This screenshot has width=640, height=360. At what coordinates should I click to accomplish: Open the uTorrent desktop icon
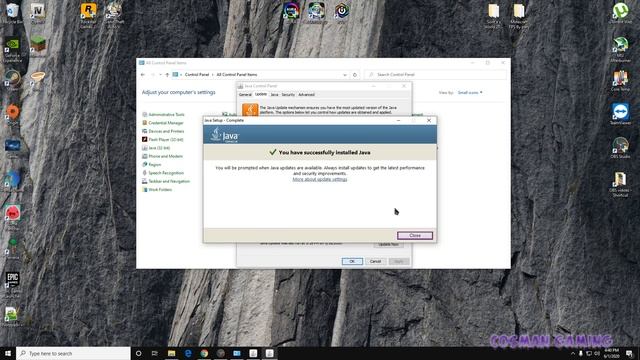click(x=620, y=12)
